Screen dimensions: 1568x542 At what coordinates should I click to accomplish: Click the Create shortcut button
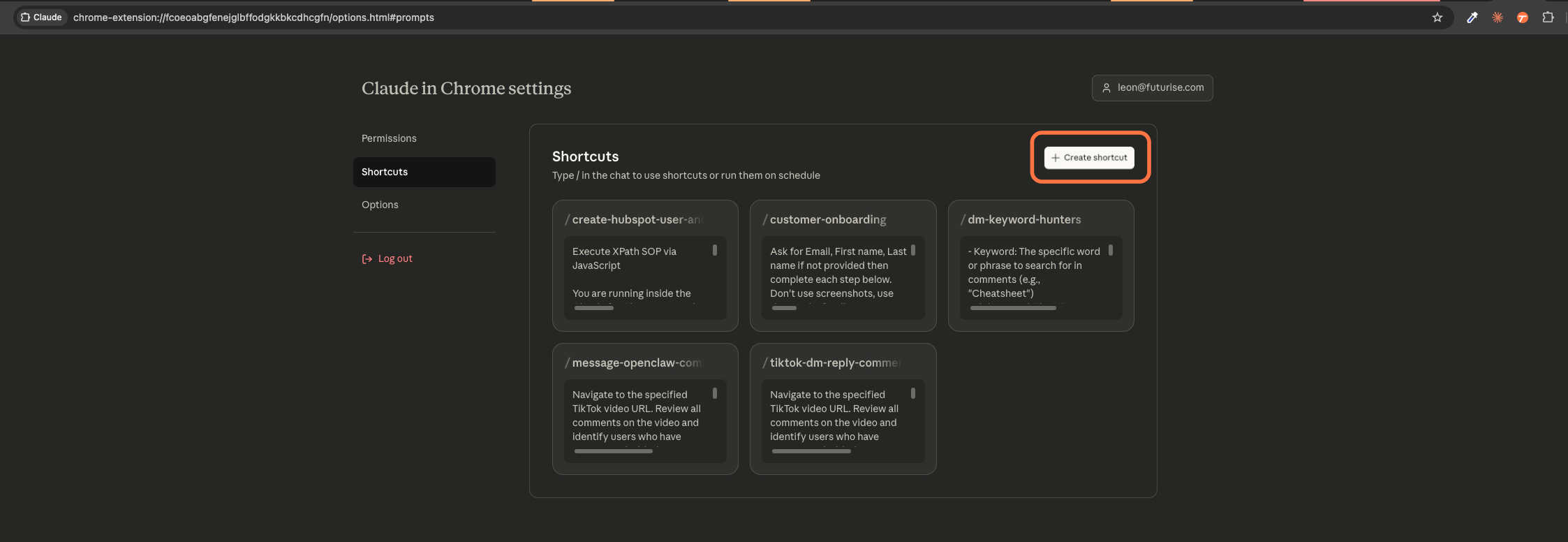(x=1089, y=158)
